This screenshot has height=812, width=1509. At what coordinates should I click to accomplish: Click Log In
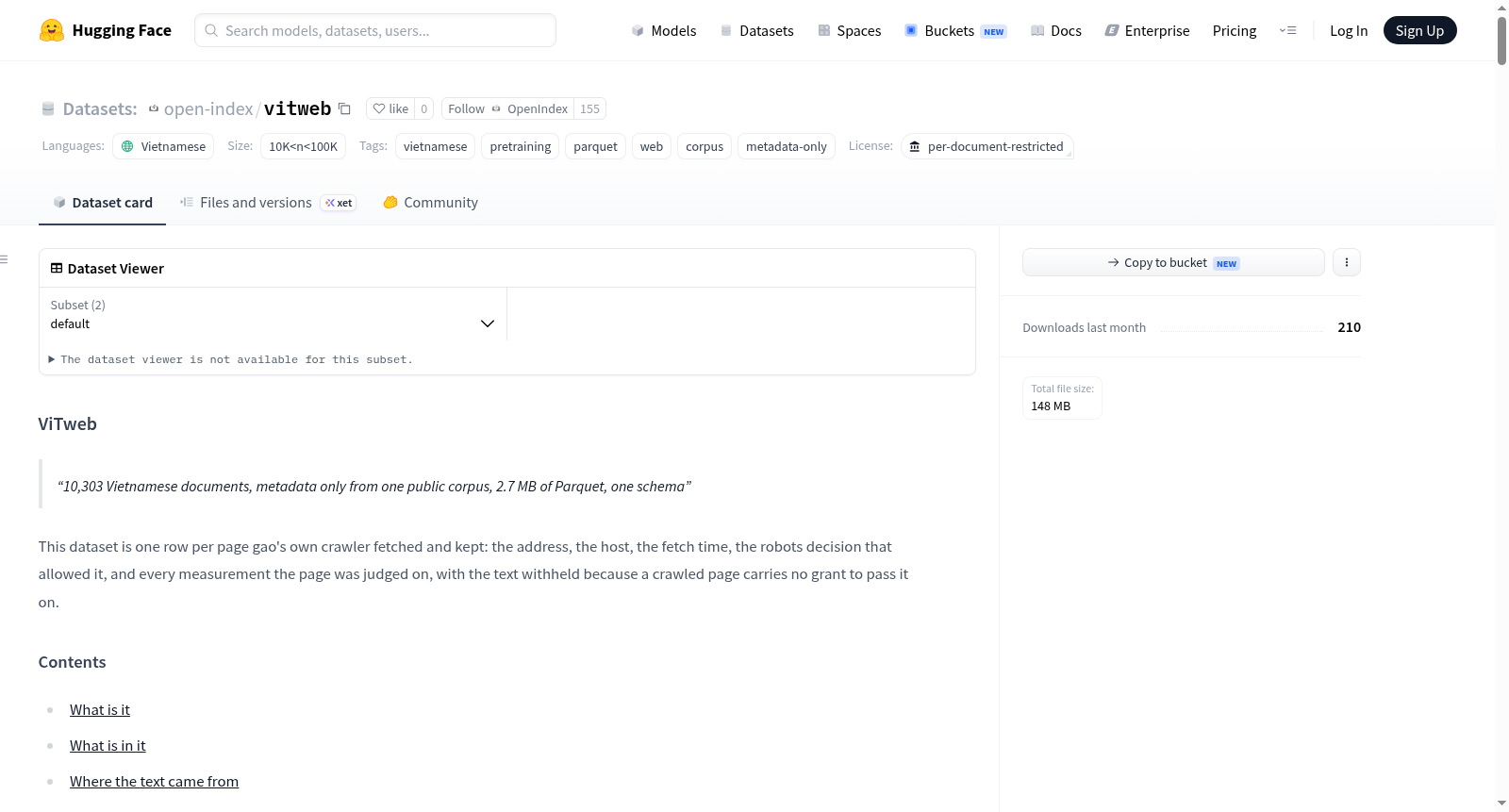tap(1349, 30)
